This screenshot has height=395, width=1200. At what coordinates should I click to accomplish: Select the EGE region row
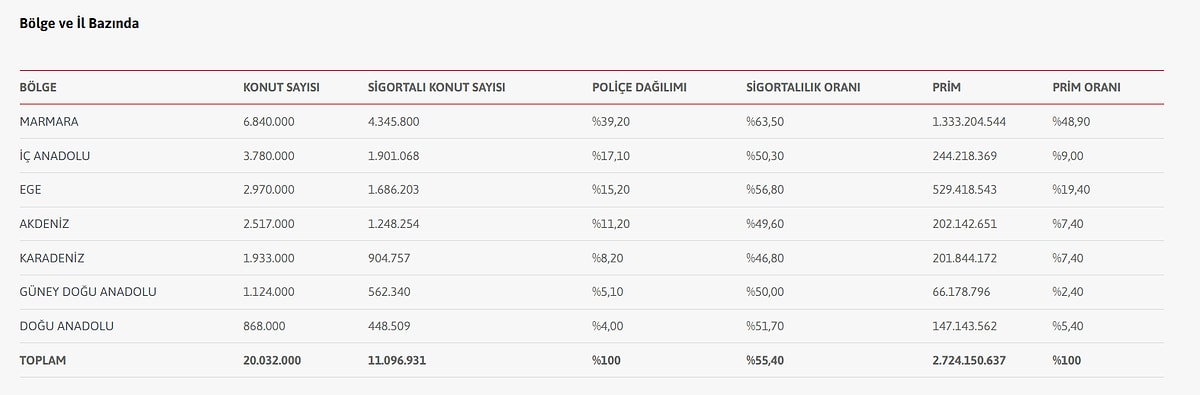tap(592, 190)
